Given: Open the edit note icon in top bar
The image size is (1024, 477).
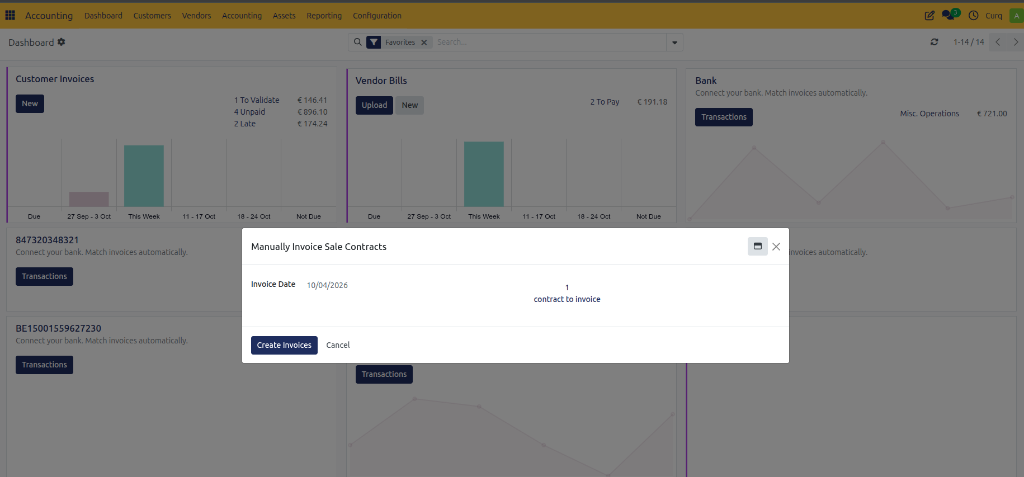Looking at the screenshot, I should click(930, 15).
